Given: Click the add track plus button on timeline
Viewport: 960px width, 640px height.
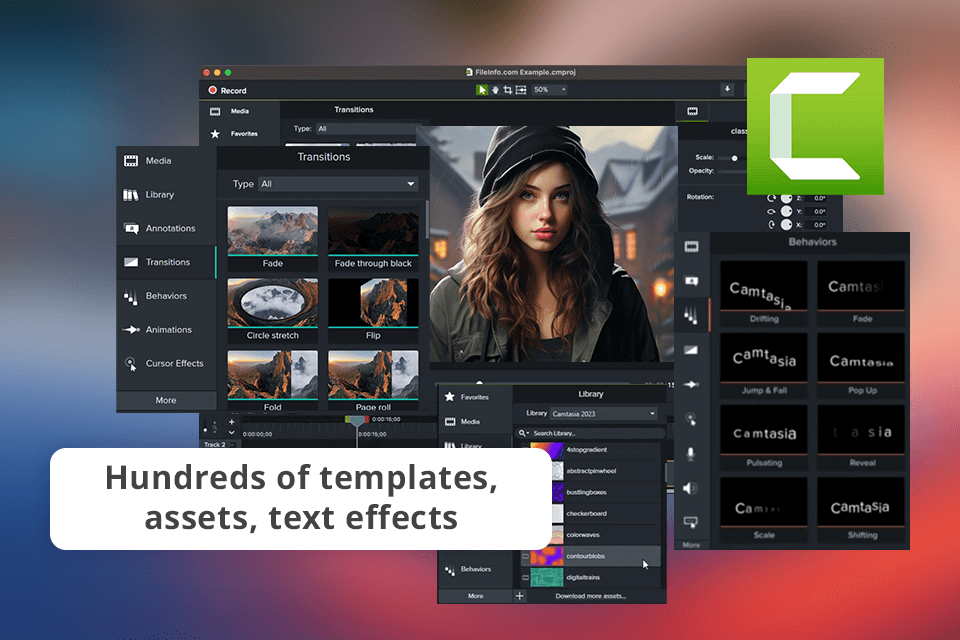Looking at the screenshot, I should [x=231, y=422].
